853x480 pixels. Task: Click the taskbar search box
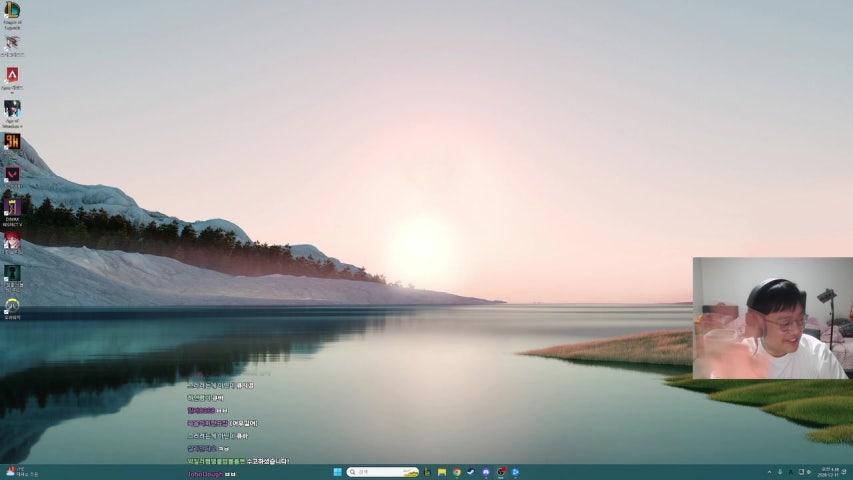(382, 472)
